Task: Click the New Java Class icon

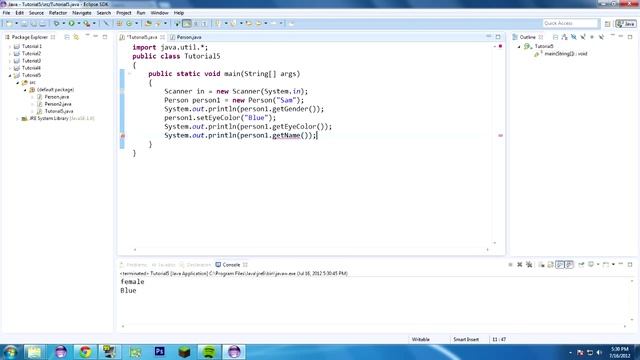Action: [129, 23]
